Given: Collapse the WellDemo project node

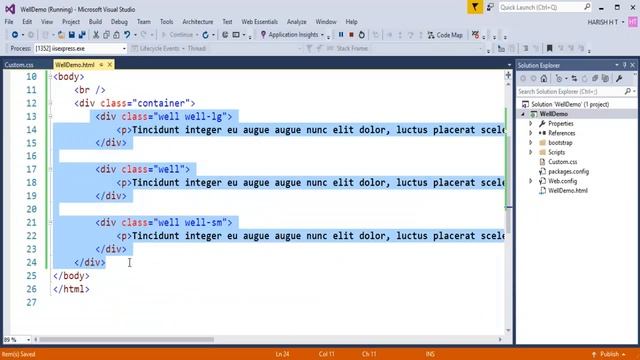Looking at the screenshot, I should (523, 114).
